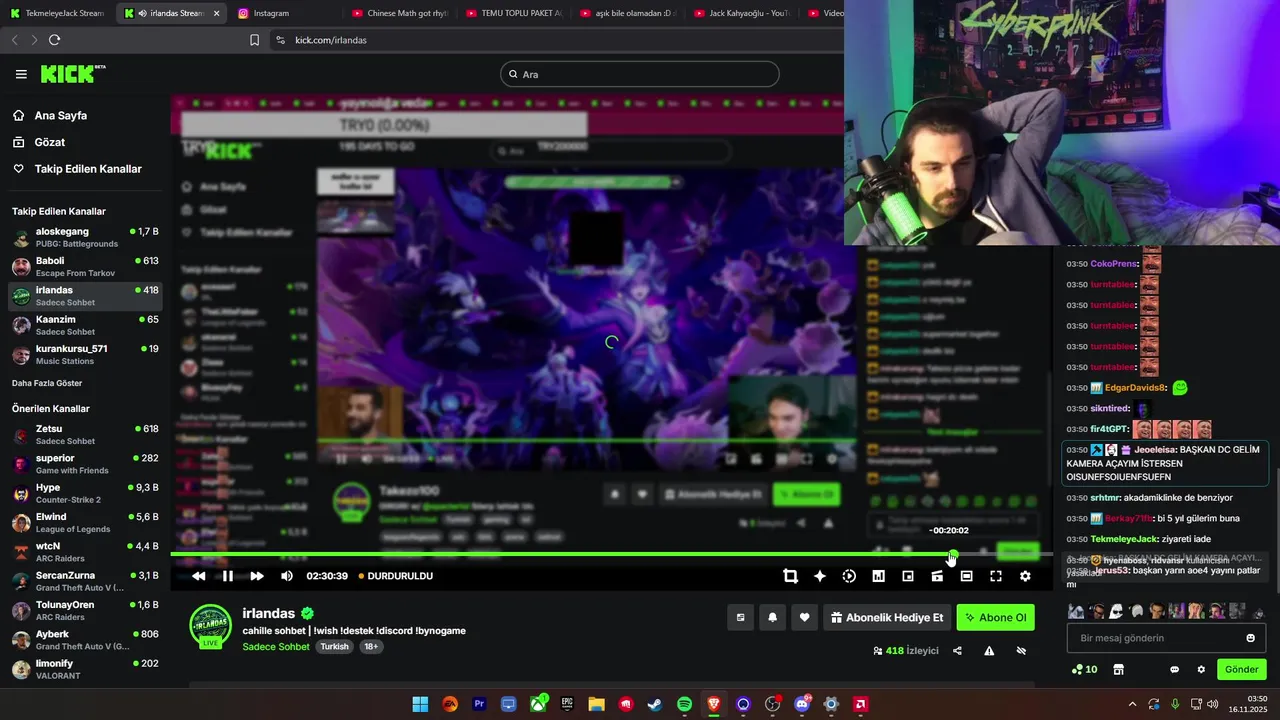
Task: Click Abonelik Hediye Et button
Action: [x=887, y=618]
